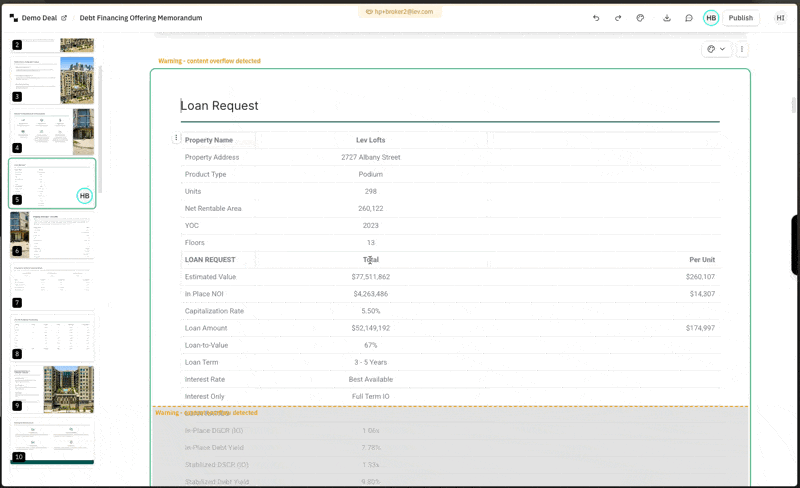Open the slide three-dot options menu
The image size is (800, 488).
(741, 49)
